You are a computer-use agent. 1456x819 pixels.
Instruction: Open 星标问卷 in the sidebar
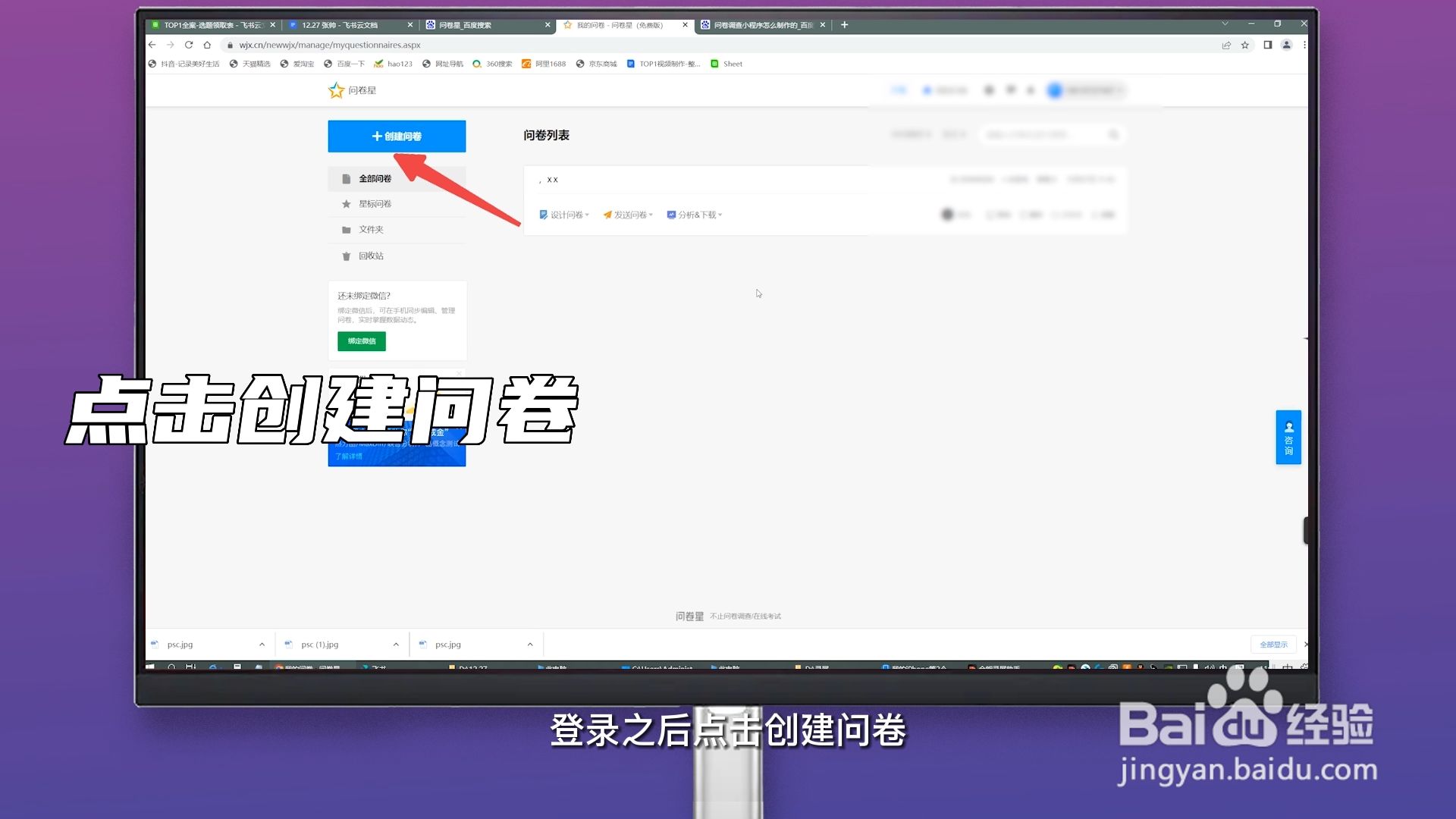click(397, 204)
